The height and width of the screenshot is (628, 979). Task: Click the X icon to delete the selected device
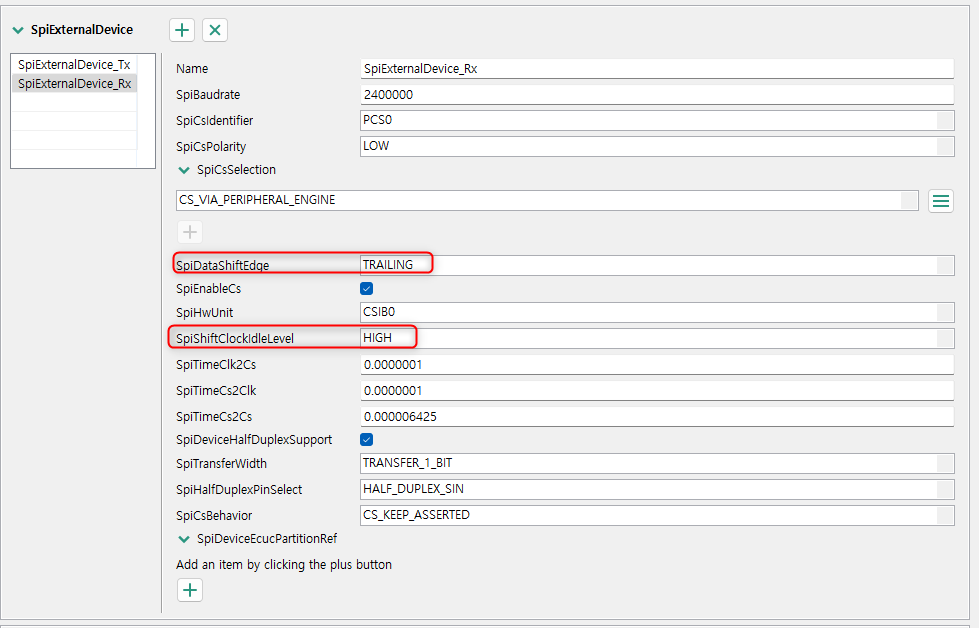click(x=214, y=30)
